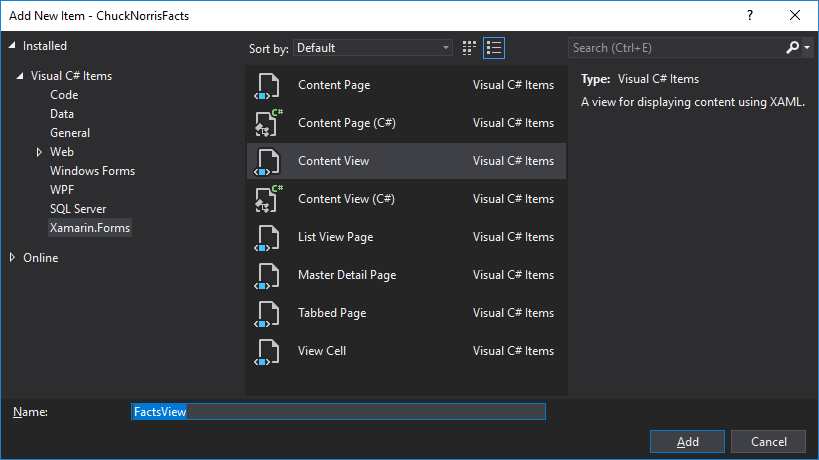819x460 pixels.
Task: Open the Sort by dropdown
Action: click(373, 48)
